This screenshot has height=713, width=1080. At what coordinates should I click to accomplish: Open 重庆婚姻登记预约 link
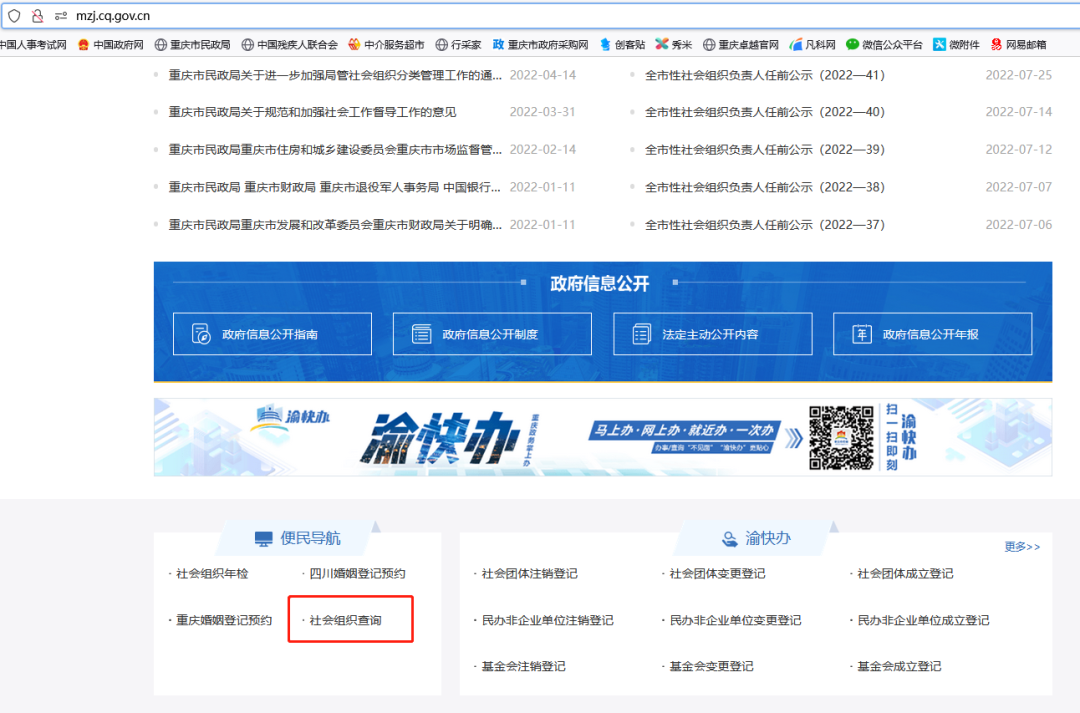pyautogui.click(x=224, y=620)
